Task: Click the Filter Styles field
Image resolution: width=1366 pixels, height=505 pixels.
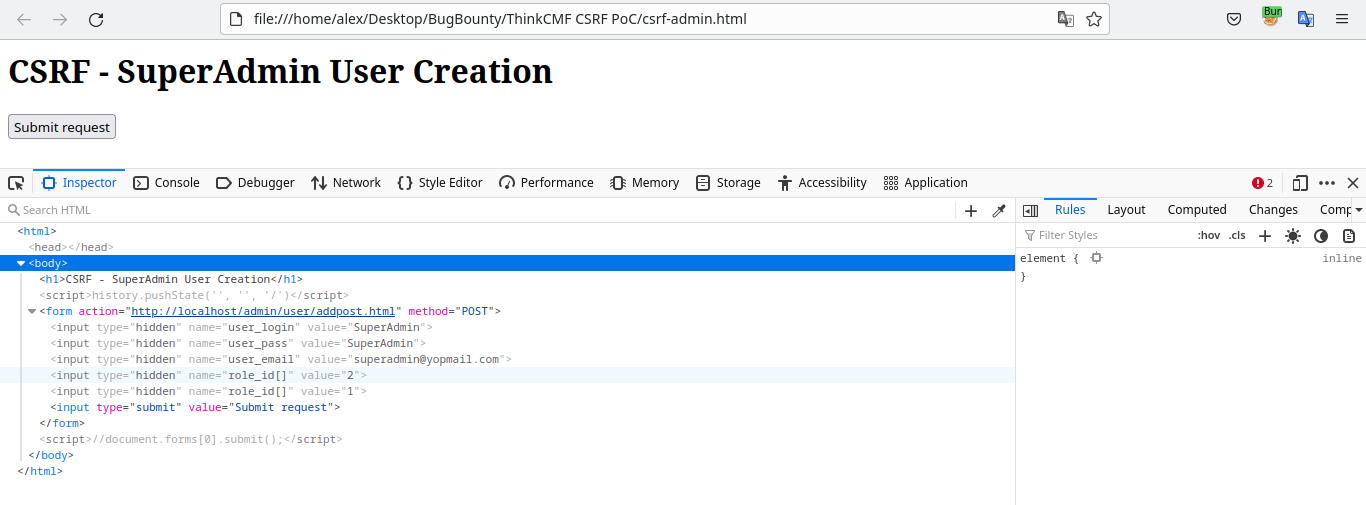Action: tap(1105, 236)
